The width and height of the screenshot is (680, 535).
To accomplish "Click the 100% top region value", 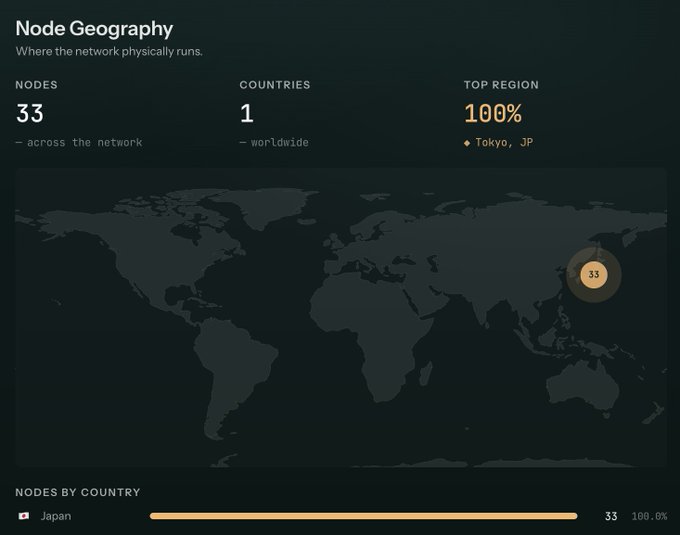I will pyautogui.click(x=493, y=113).
